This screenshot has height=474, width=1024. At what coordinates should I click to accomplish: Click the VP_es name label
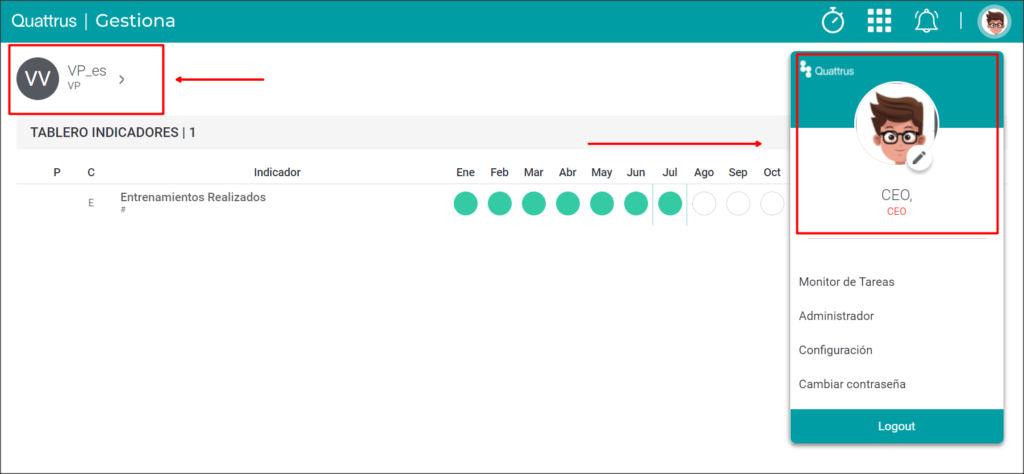pyautogui.click(x=87, y=71)
